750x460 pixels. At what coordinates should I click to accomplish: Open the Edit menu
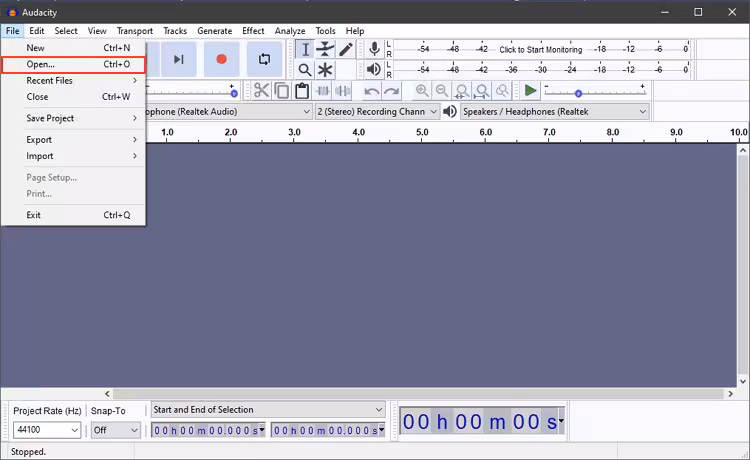[x=36, y=31]
